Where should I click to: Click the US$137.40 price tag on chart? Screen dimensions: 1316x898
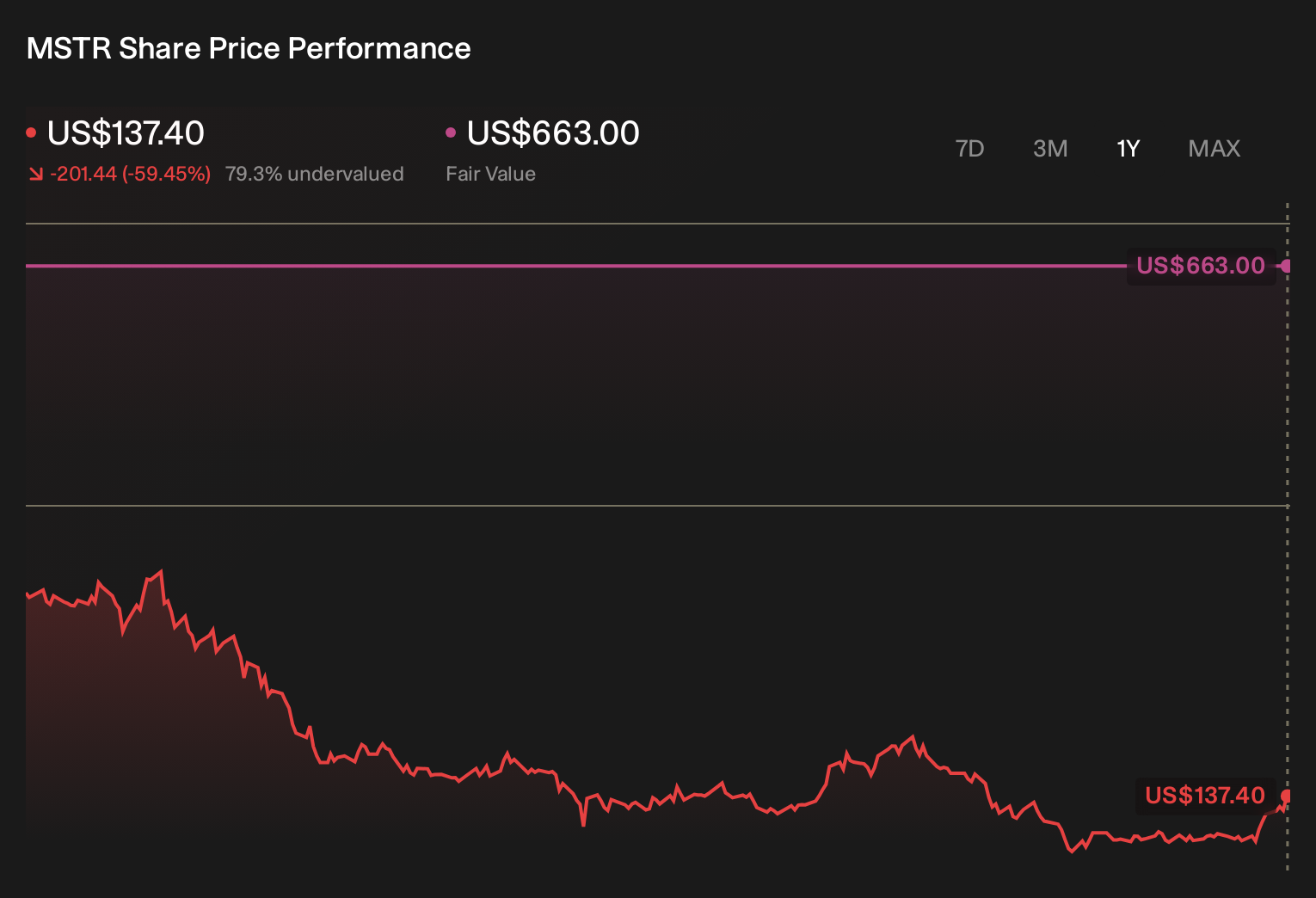(x=1205, y=796)
